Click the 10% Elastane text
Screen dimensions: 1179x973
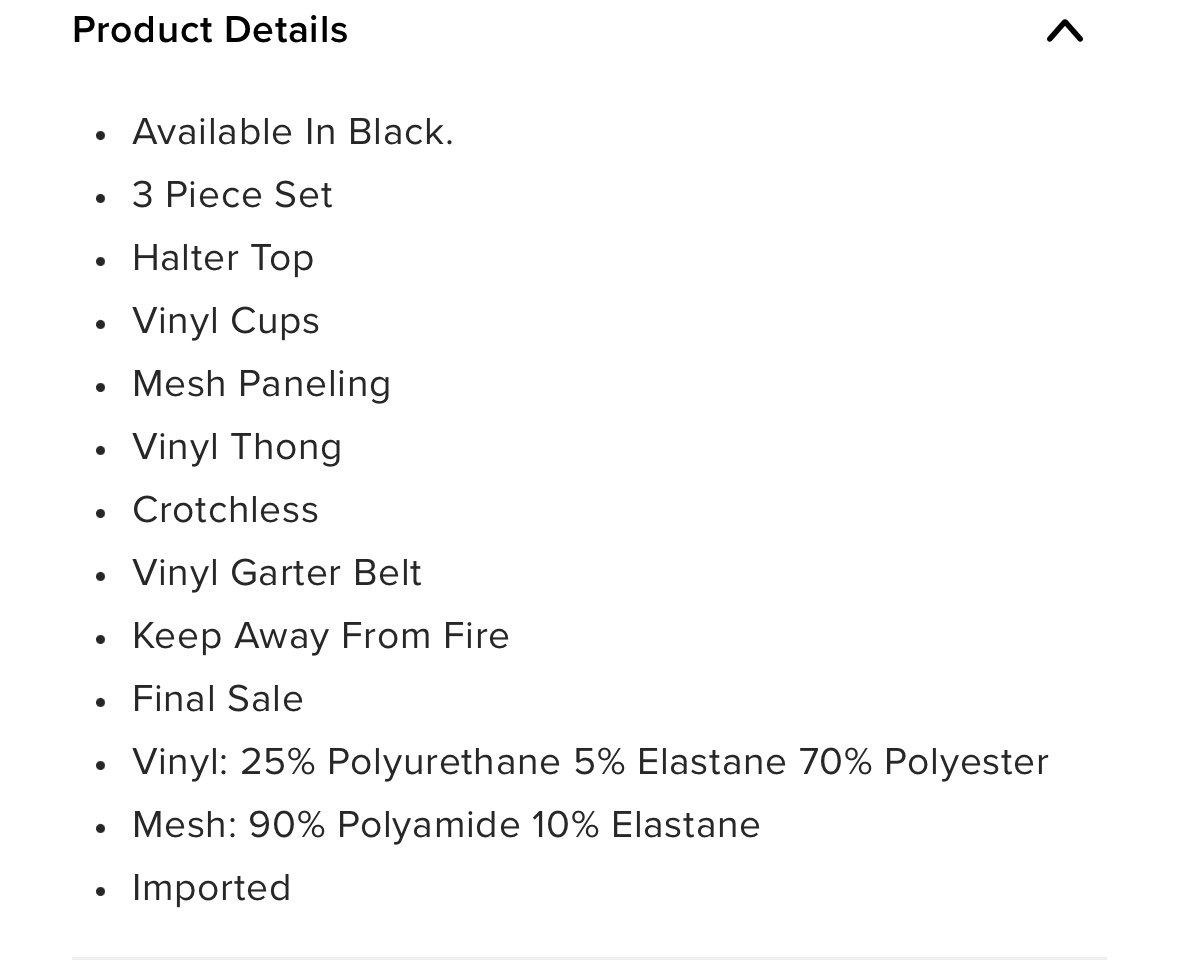pos(647,825)
